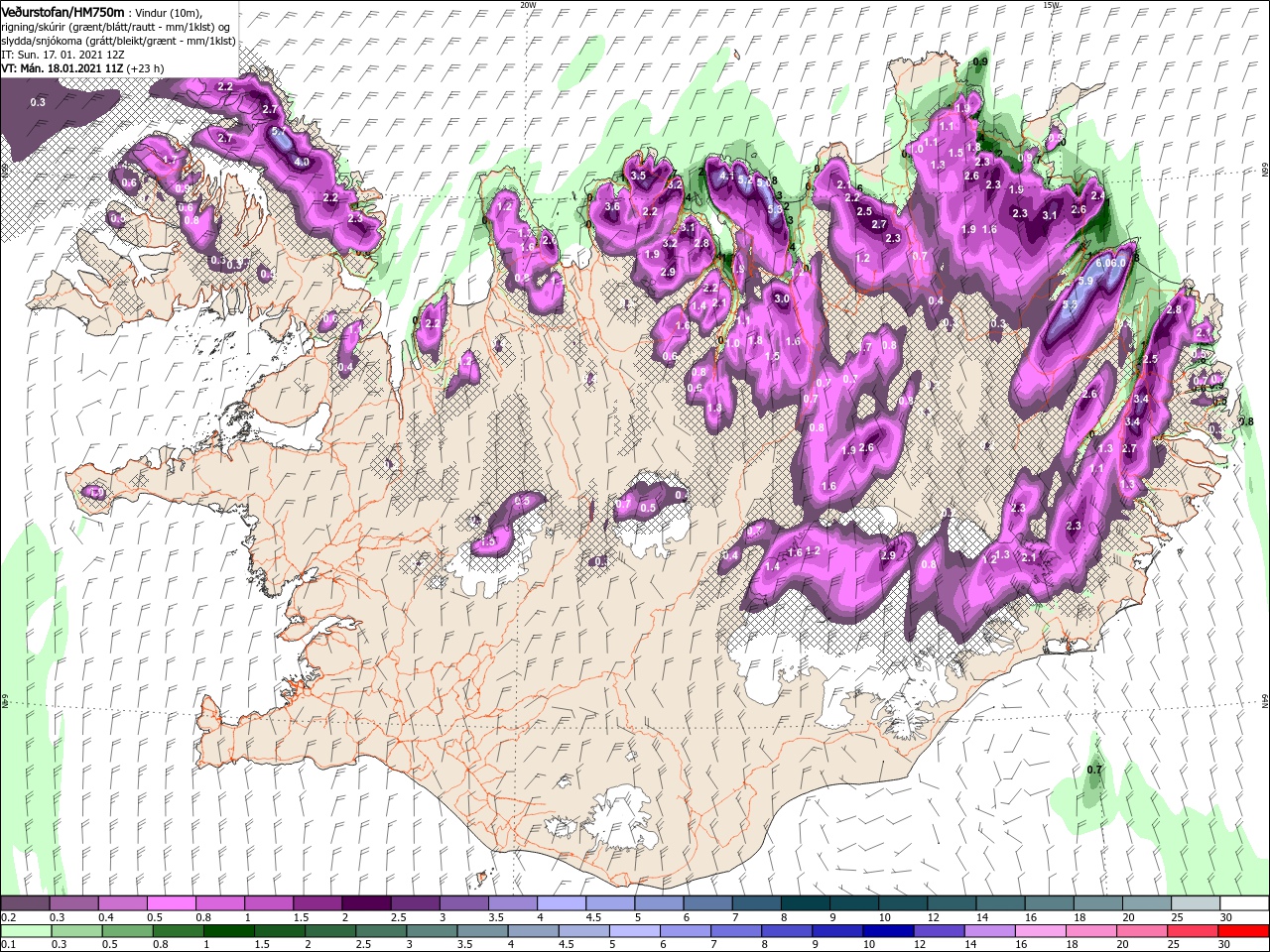Click the 'IT: Sun. 17. 01. 2021 12Z' line
Viewport: 1270px width, 952px height.
tap(63, 55)
